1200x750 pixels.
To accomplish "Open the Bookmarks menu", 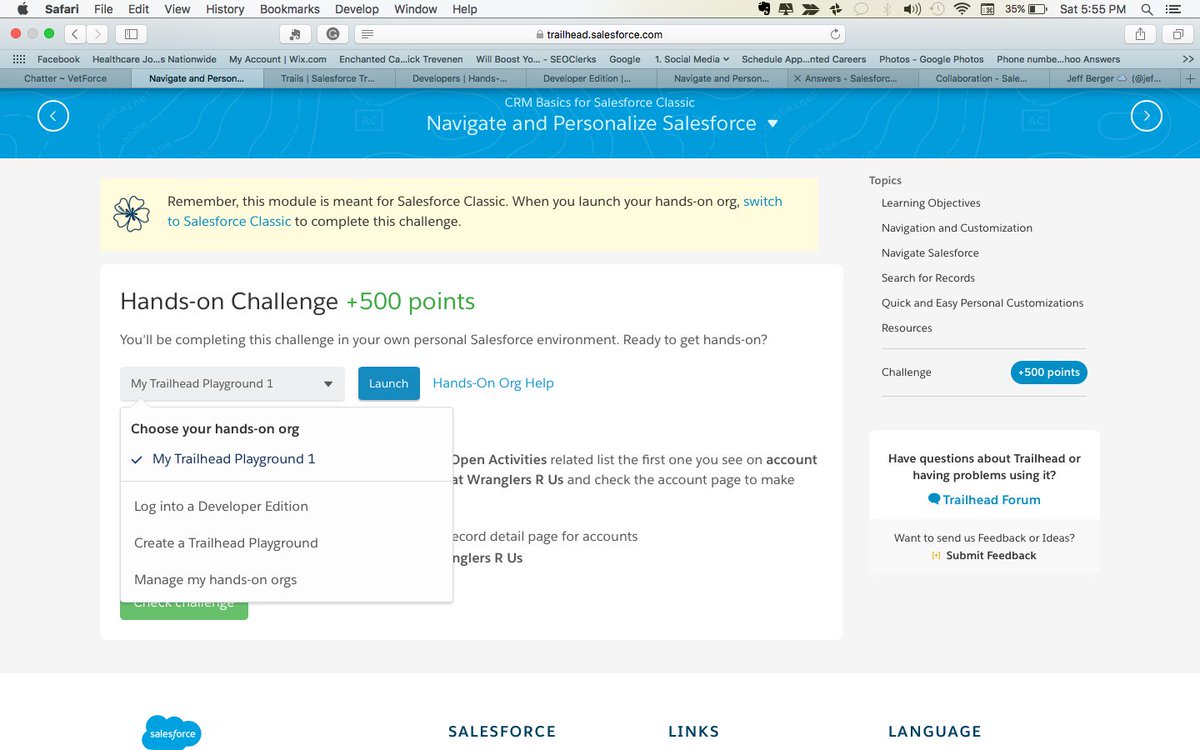I will [289, 9].
